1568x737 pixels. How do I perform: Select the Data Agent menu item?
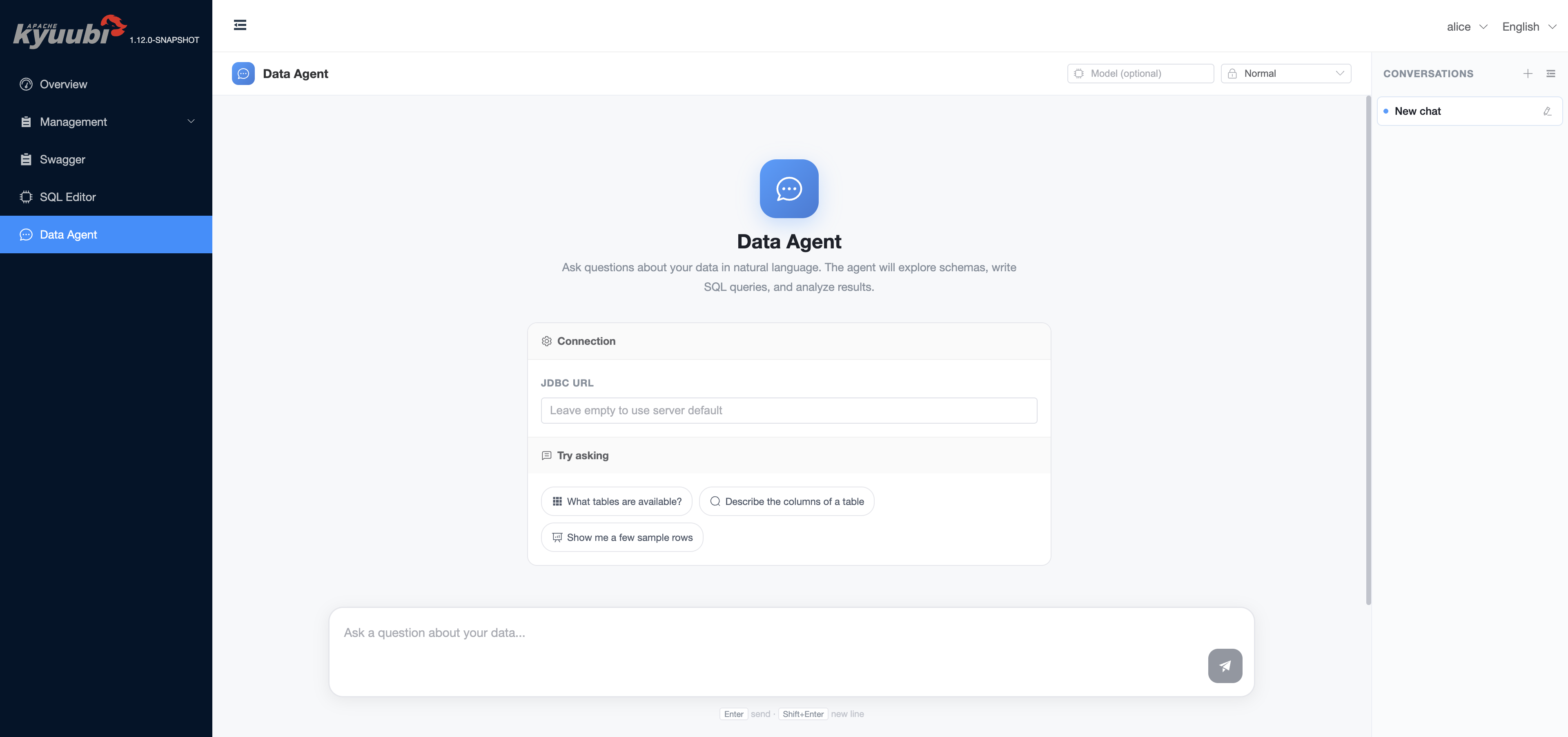point(106,234)
